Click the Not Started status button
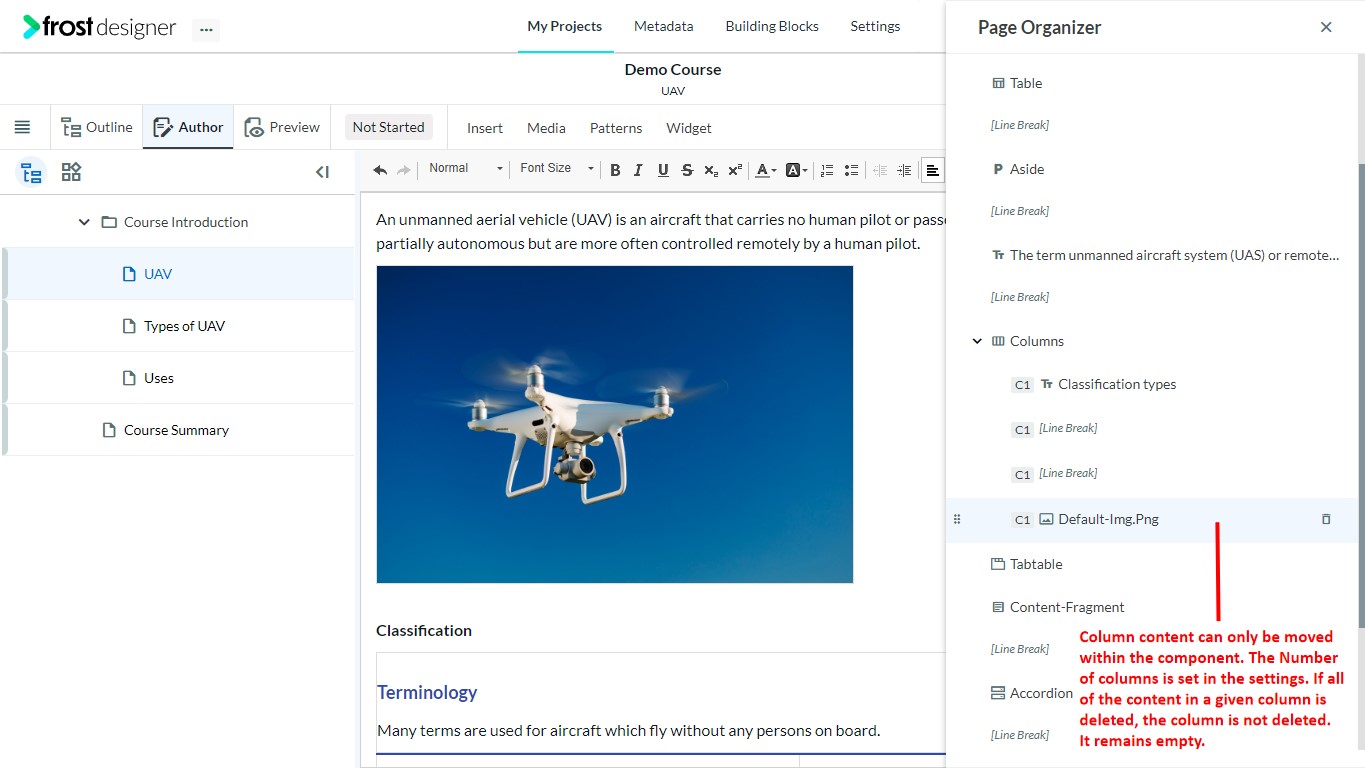 pos(388,127)
